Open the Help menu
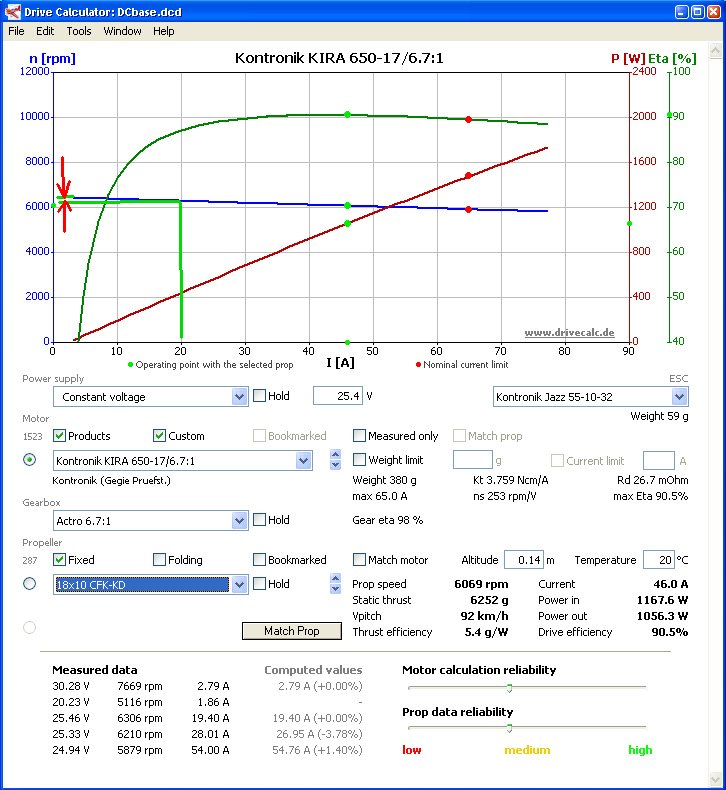 (164, 31)
